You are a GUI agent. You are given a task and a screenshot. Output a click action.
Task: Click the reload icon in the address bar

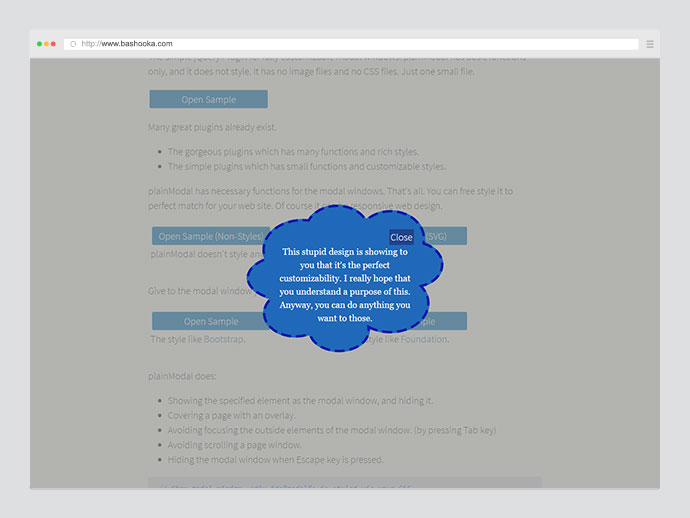(x=73, y=44)
